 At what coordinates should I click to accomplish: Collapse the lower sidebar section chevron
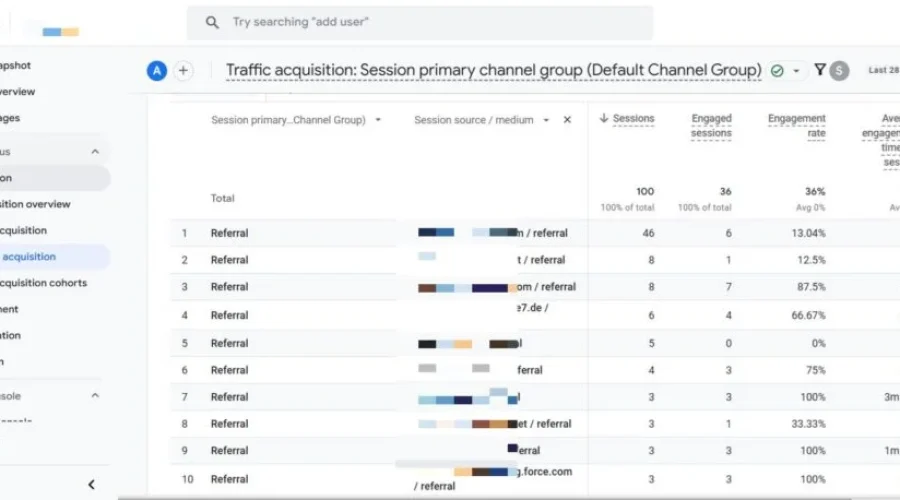tap(95, 396)
